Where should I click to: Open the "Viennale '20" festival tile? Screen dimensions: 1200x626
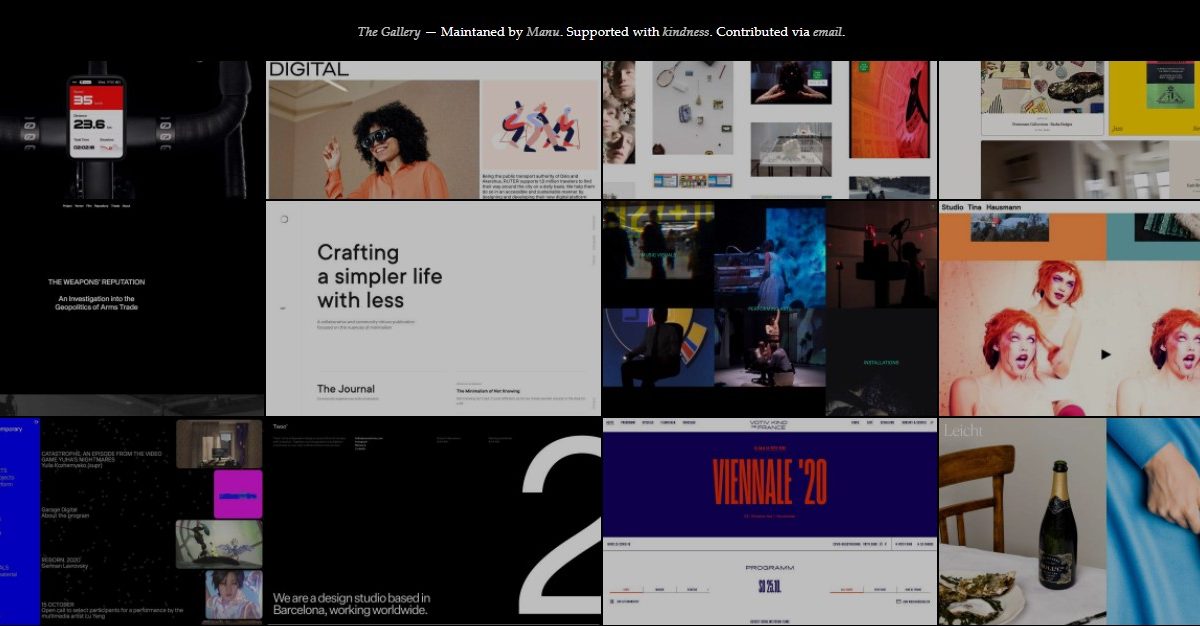[769, 482]
